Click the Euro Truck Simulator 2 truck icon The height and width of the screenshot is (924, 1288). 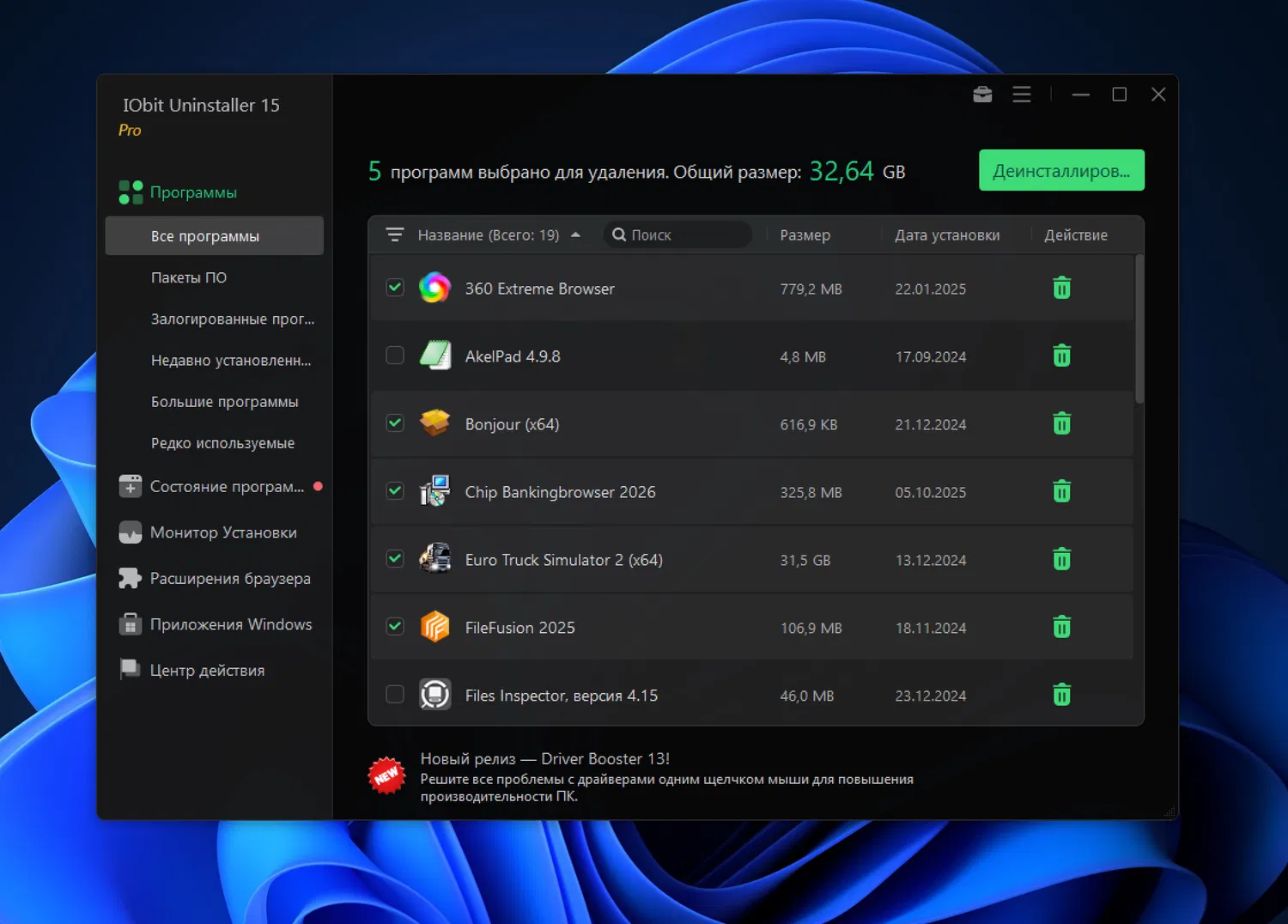pos(435,559)
